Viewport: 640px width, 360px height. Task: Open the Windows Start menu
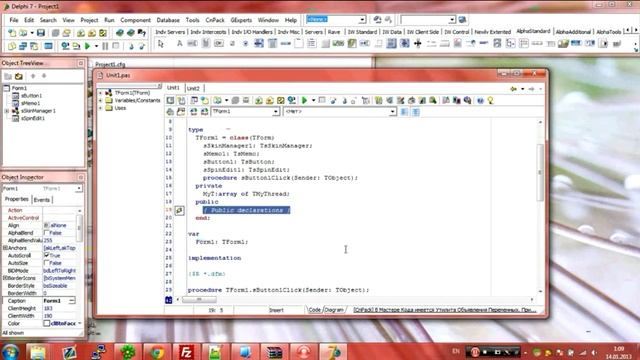tap(11, 352)
